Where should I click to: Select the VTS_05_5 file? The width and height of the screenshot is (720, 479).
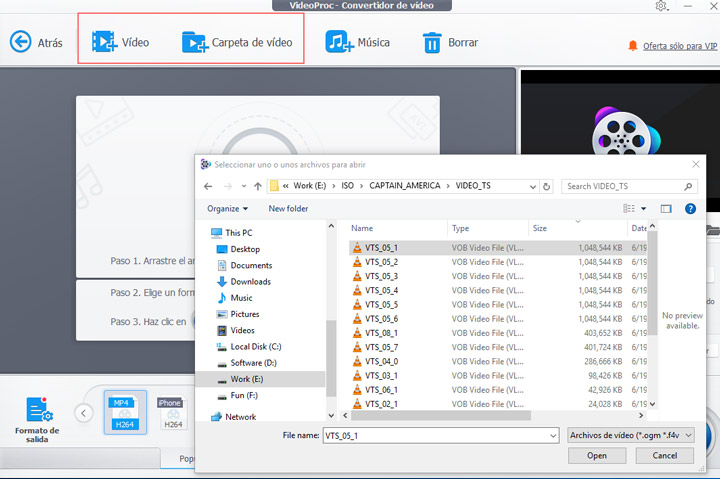(x=498, y=304)
